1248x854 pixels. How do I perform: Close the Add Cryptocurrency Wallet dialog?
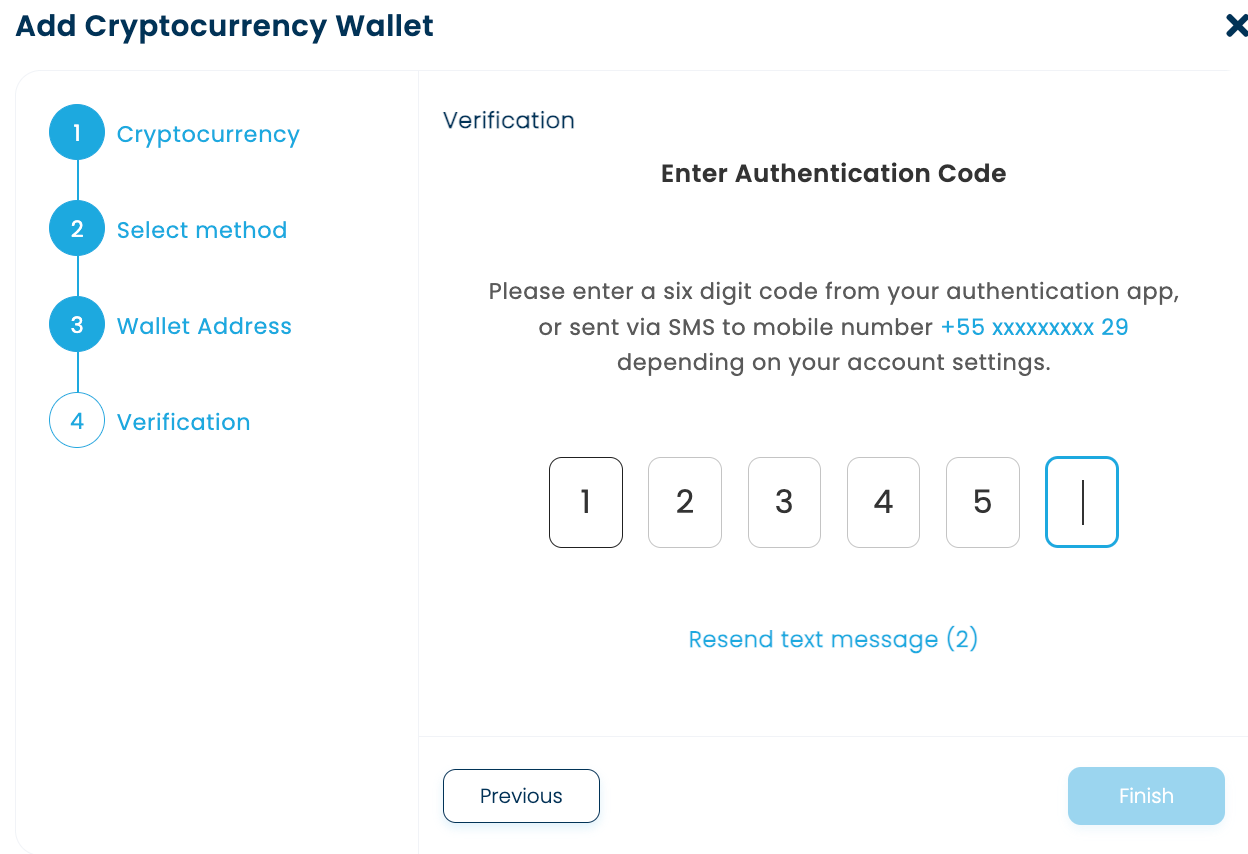1236,26
